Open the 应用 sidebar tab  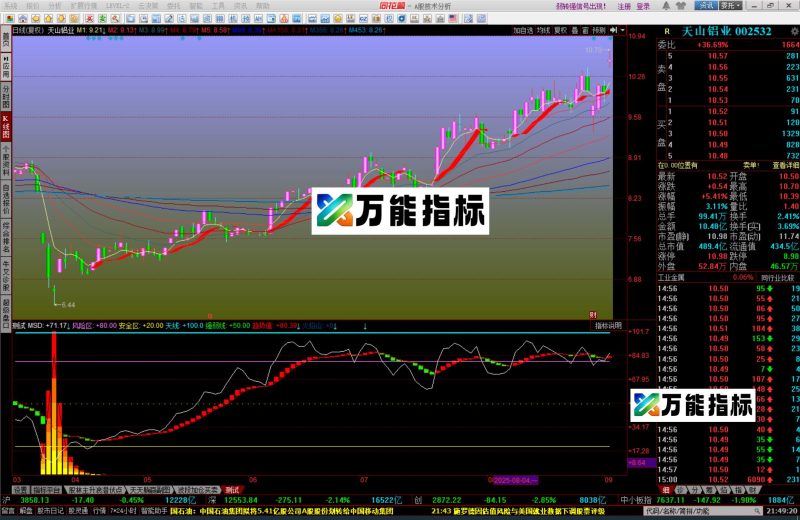(6, 66)
